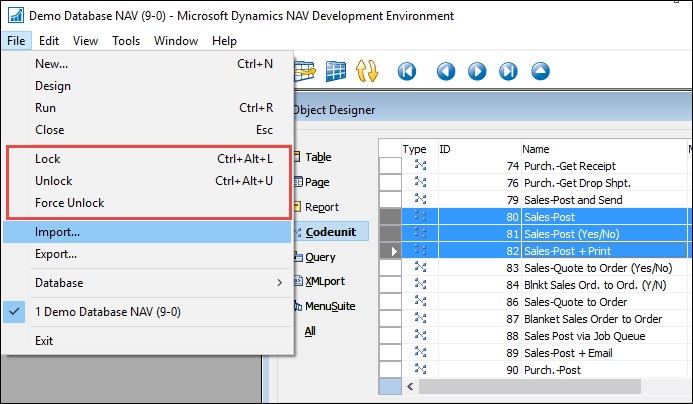Viewport: 693px width, 404px height.
Task: Open the File menu
Action: point(16,41)
